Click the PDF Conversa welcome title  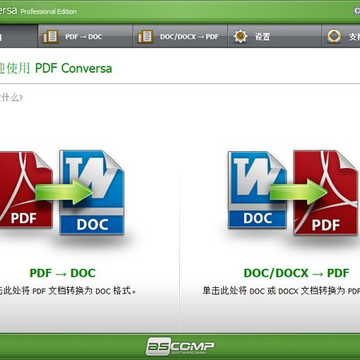[56, 68]
